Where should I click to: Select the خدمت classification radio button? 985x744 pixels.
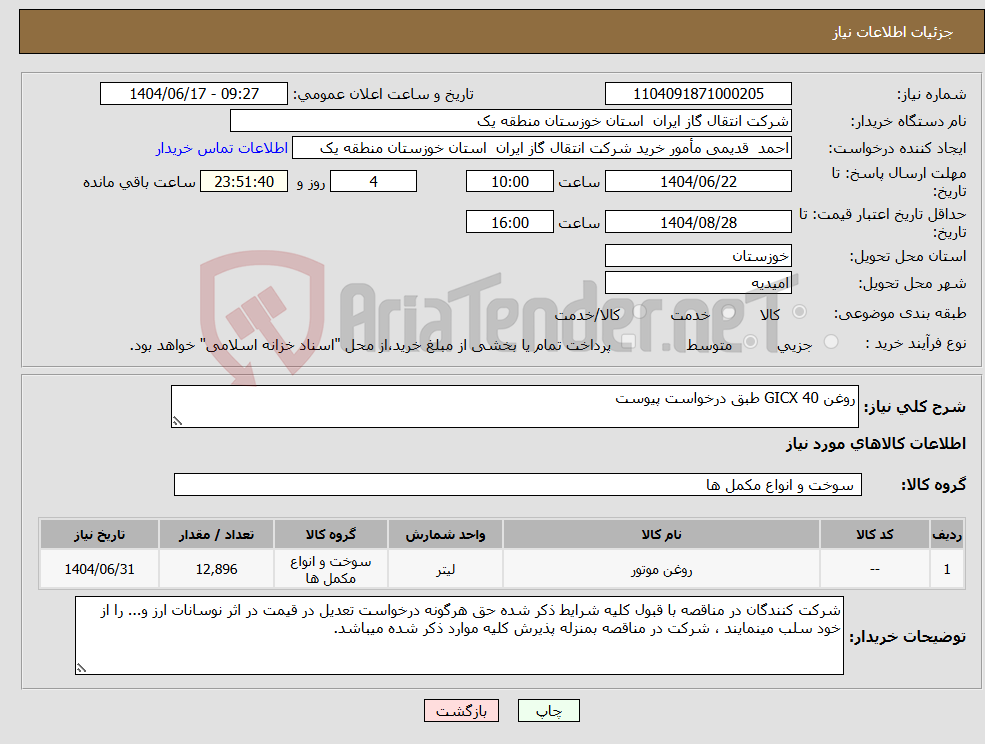pyautogui.click(x=728, y=313)
